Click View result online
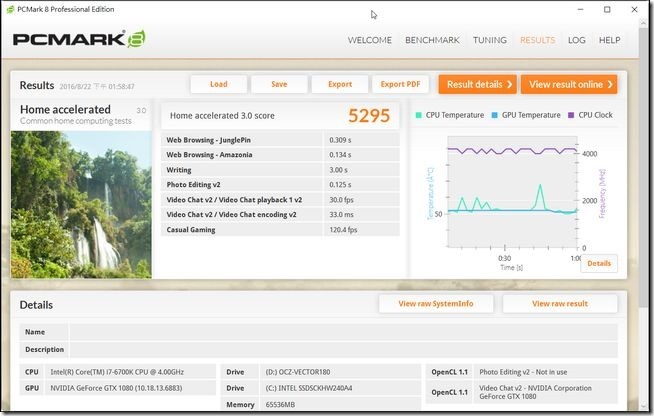Image resolution: width=654 pixels, height=416 pixels. point(569,84)
